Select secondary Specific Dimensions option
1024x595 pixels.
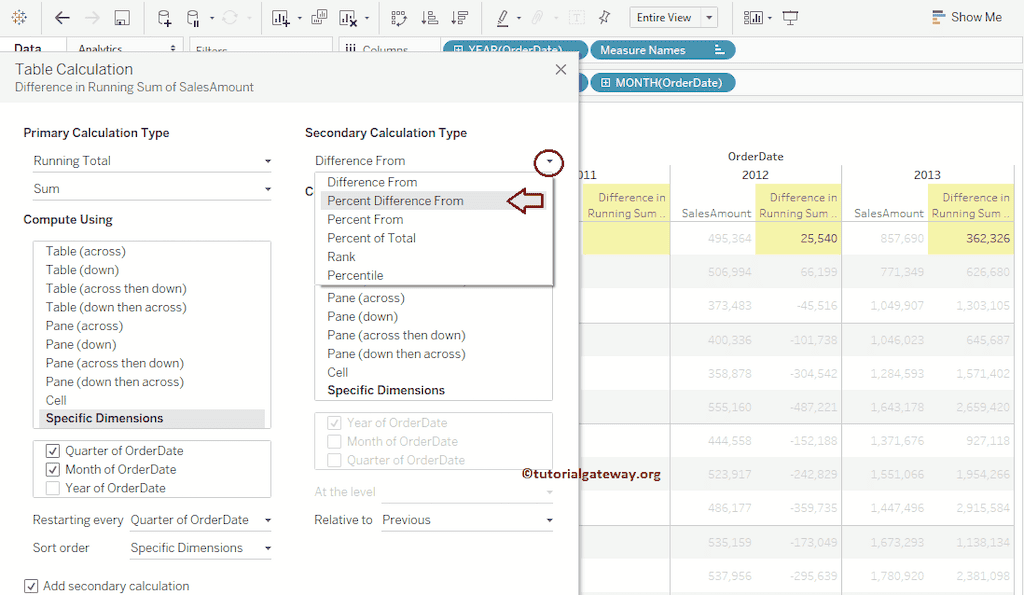(x=434, y=391)
